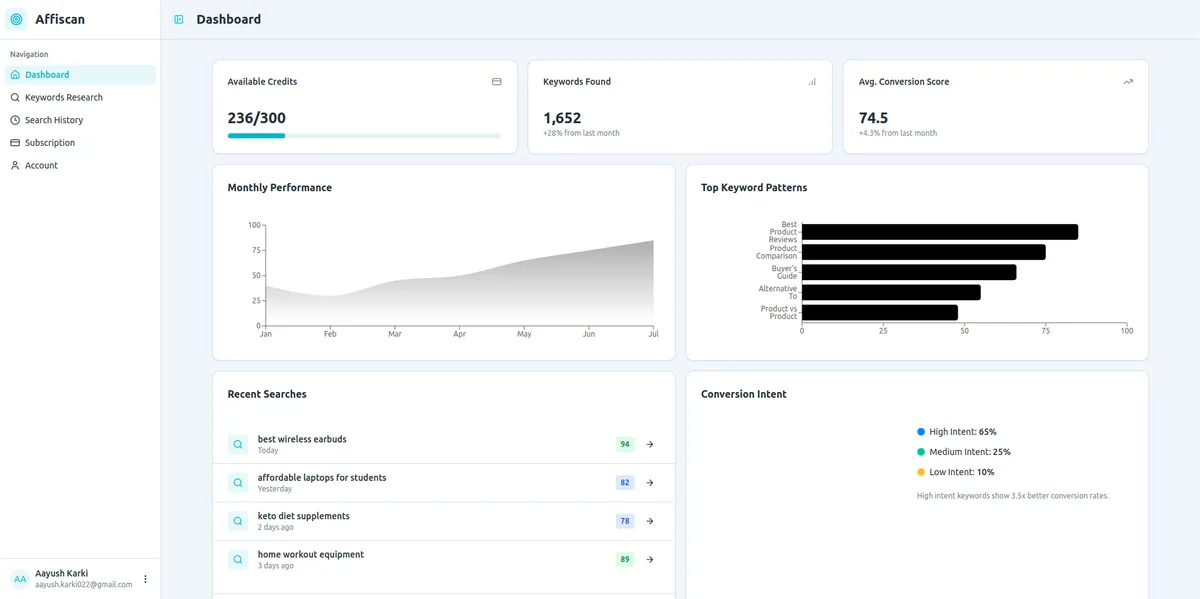Toggle the Medium Intent legend dot

(x=919, y=451)
